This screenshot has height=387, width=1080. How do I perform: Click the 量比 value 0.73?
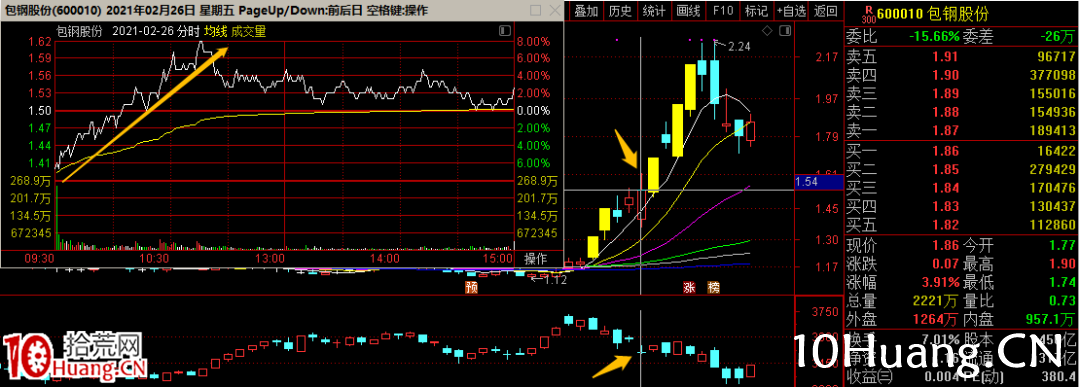coord(1062,300)
